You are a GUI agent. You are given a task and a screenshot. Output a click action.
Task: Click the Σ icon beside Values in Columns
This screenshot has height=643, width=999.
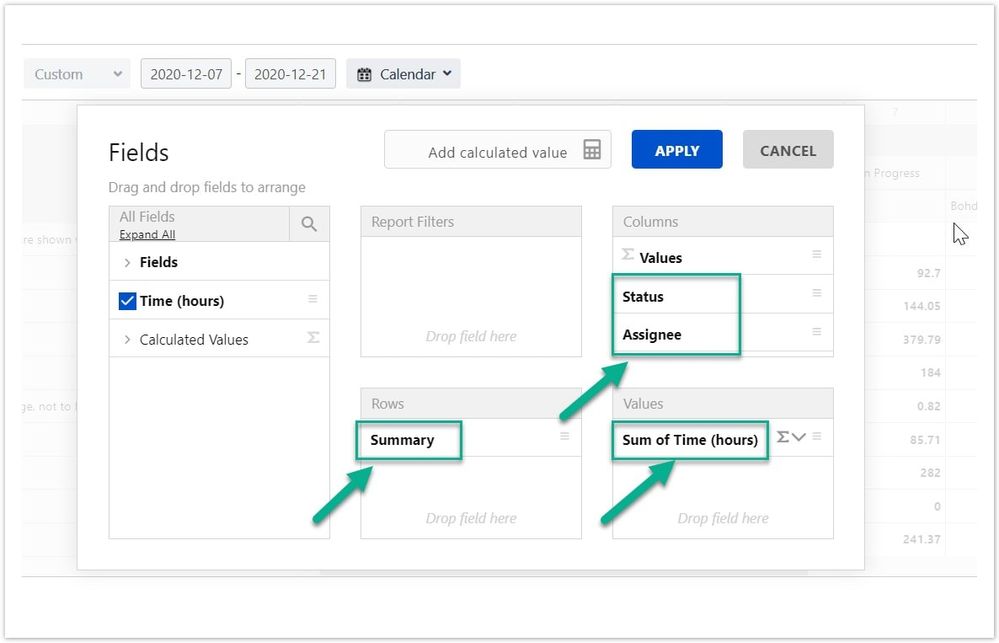(x=628, y=256)
